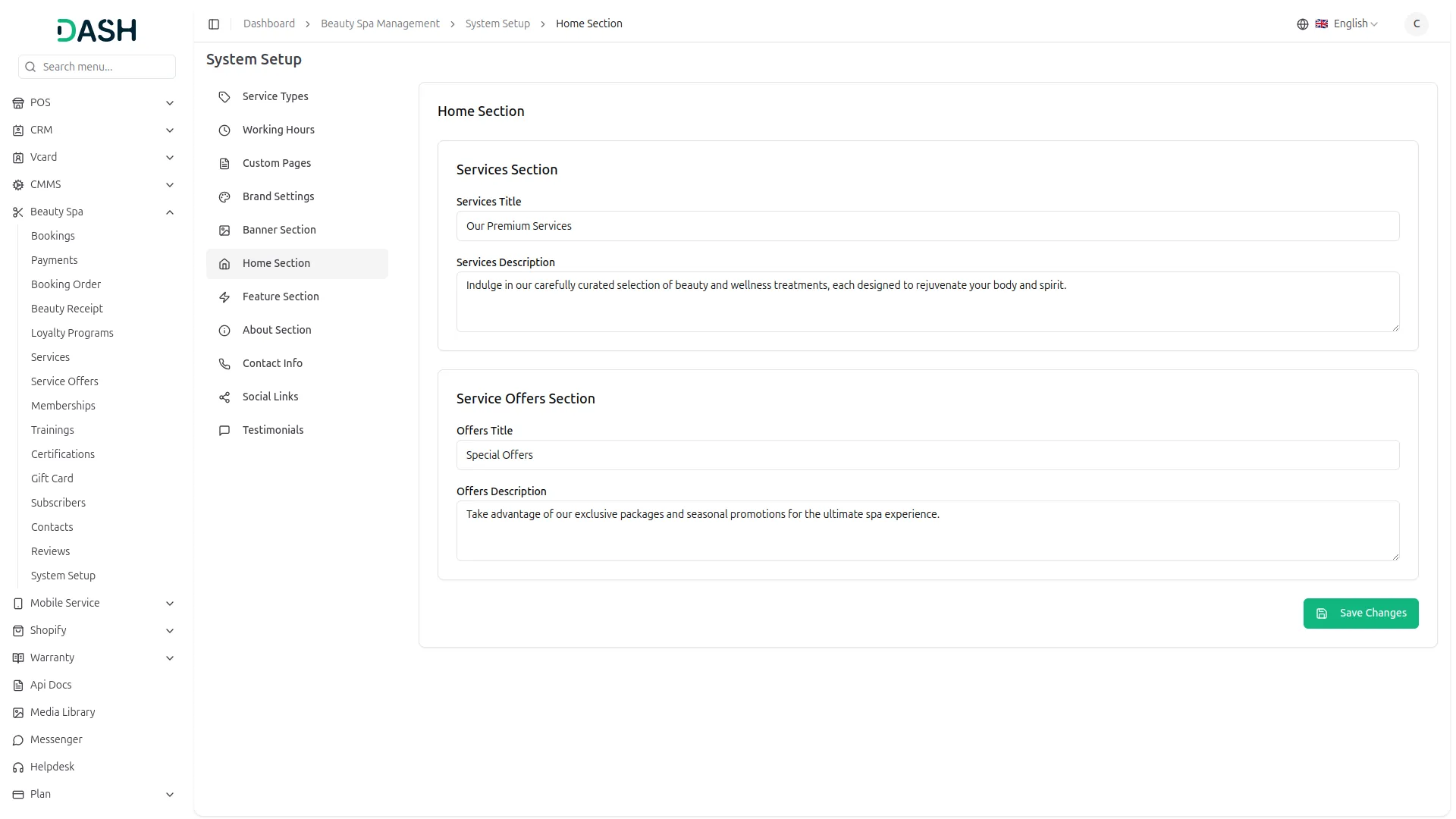Click the sidebar panel toggle icon

click(214, 24)
